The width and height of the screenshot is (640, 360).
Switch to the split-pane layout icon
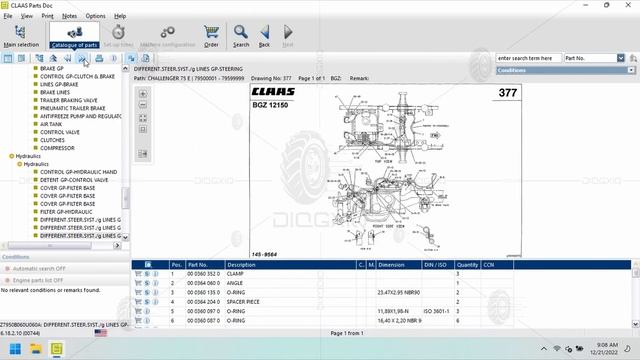(x=8, y=58)
